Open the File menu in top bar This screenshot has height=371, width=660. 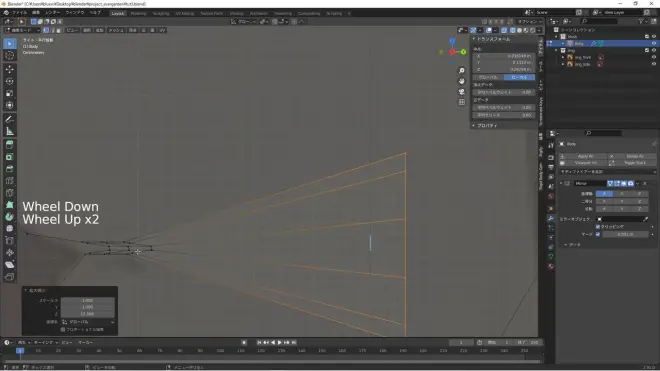19,13
